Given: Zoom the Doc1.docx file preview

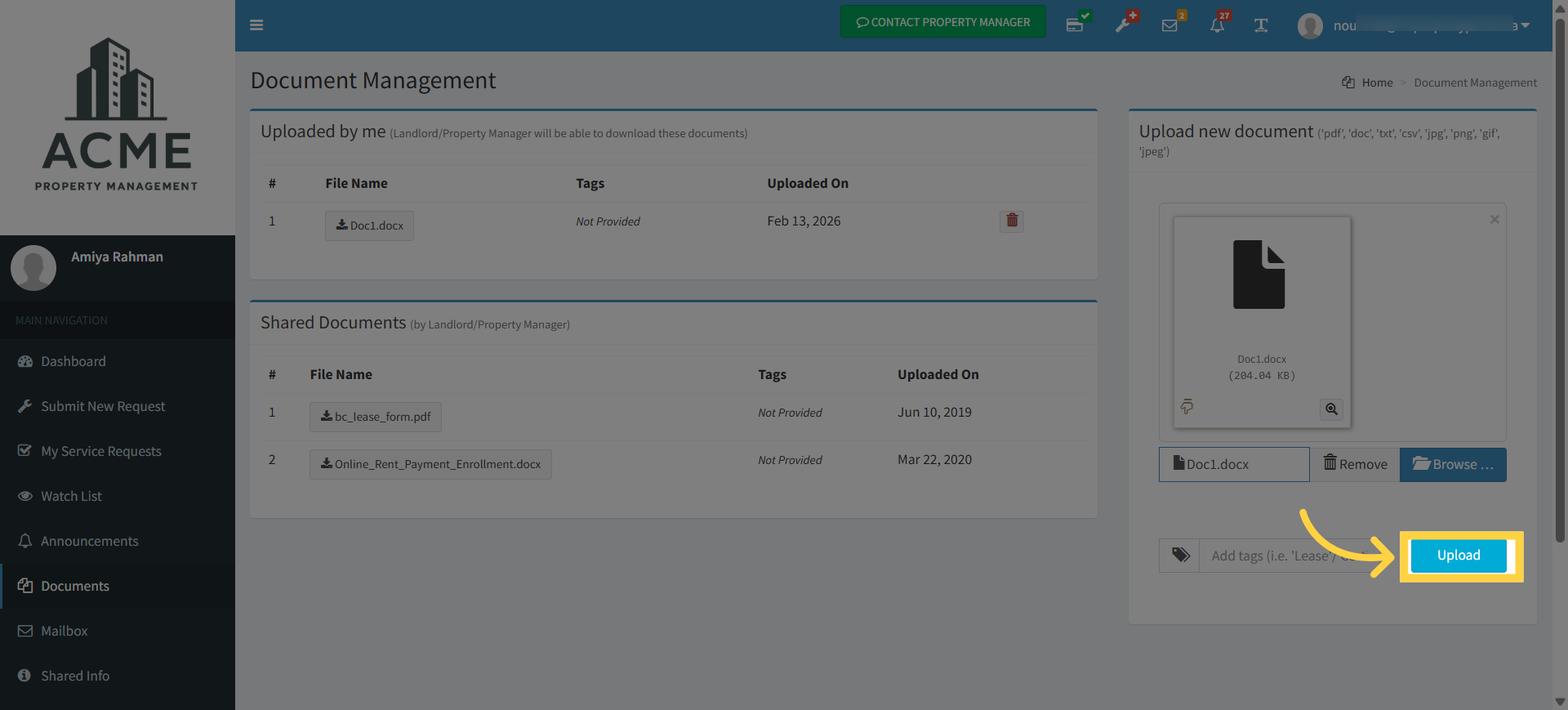Looking at the screenshot, I should 1331,409.
